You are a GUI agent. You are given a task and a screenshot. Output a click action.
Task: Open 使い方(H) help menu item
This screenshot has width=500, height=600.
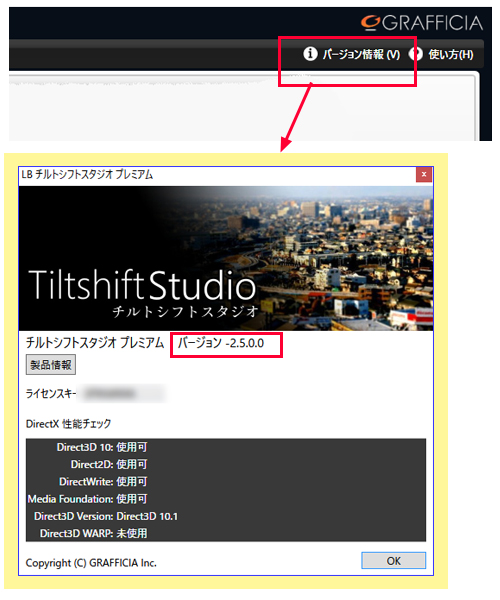[441, 54]
